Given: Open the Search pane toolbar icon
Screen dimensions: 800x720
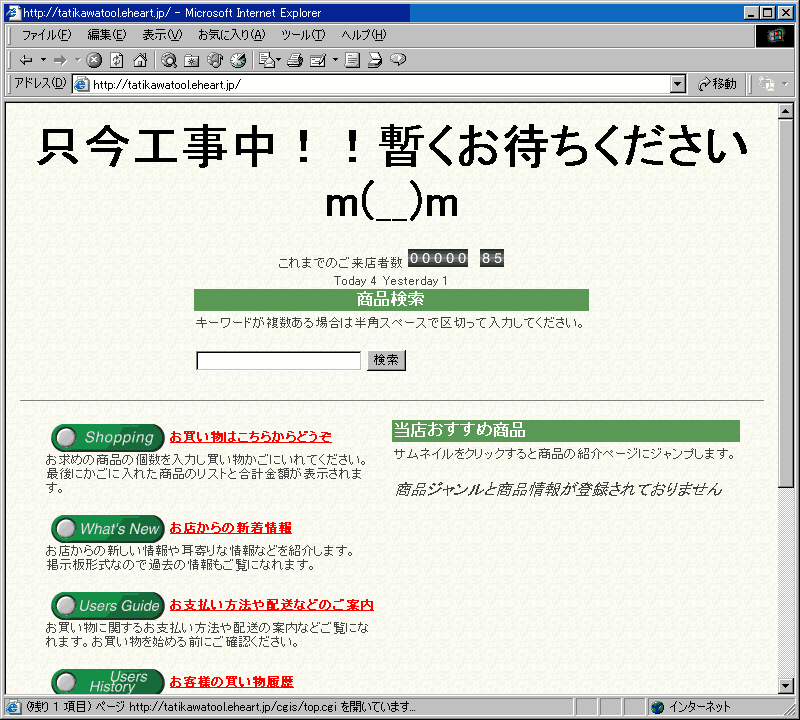Looking at the screenshot, I should tap(168, 60).
